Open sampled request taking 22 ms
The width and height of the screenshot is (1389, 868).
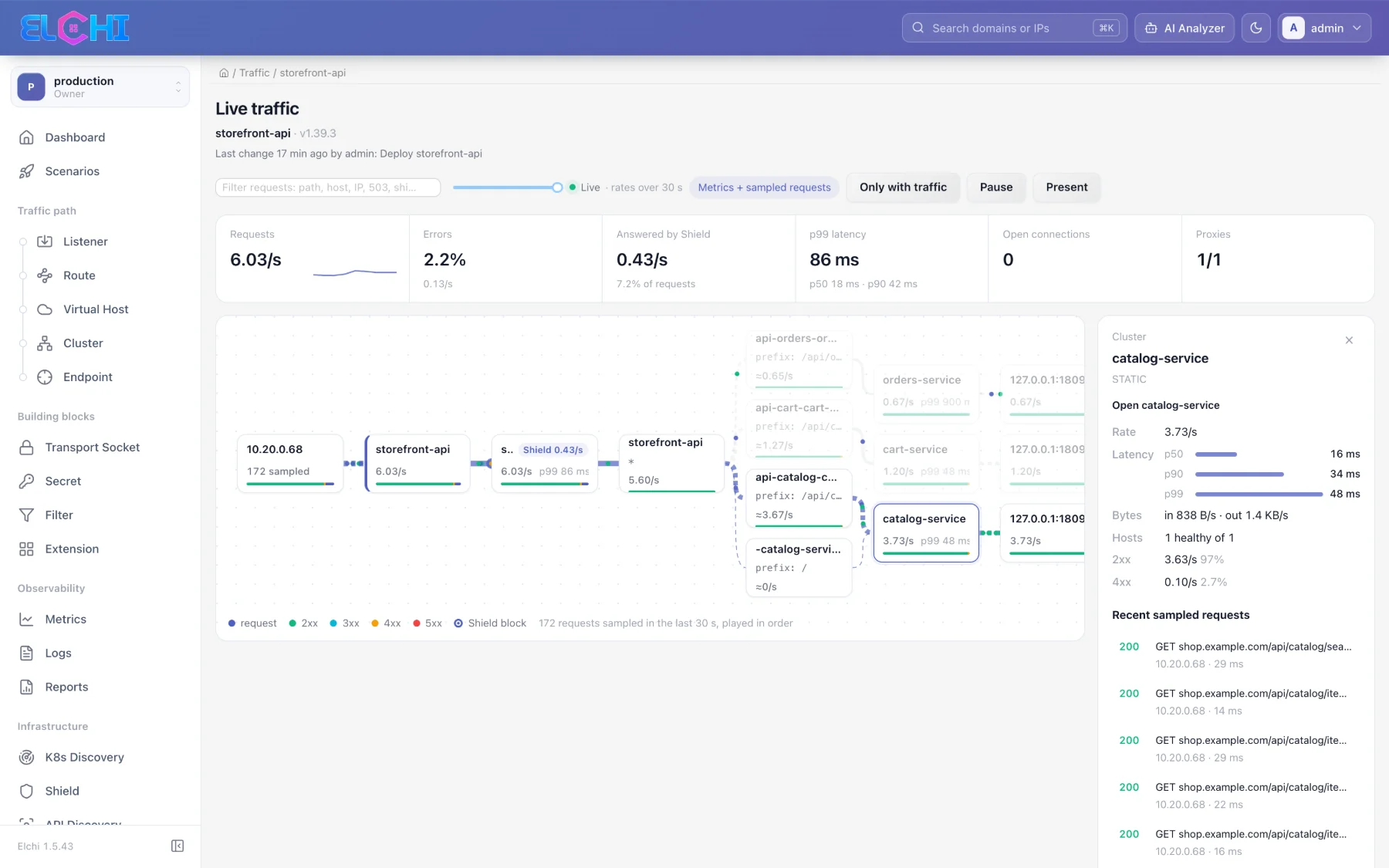point(1236,795)
